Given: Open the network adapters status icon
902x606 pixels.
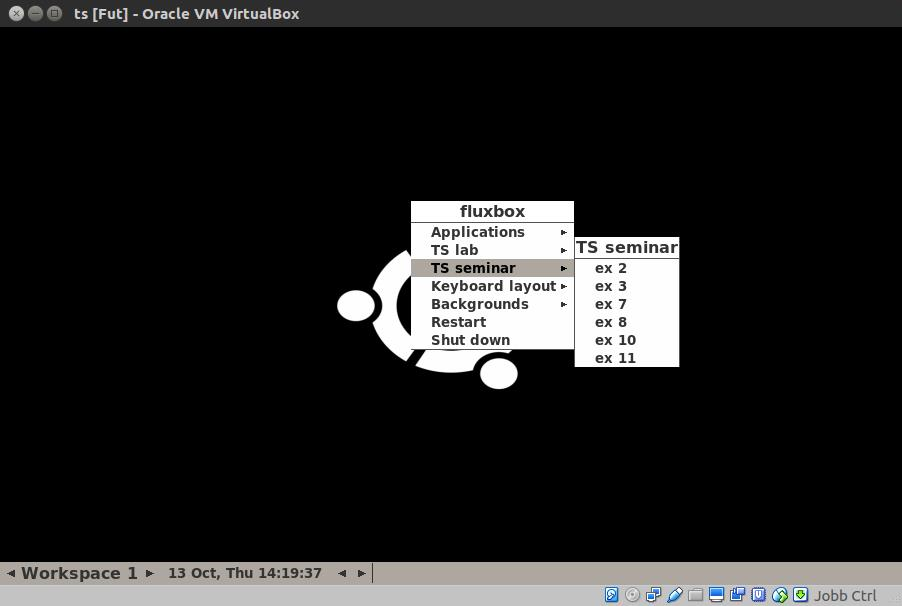Looking at the screenshot, I should pos(653,594).
